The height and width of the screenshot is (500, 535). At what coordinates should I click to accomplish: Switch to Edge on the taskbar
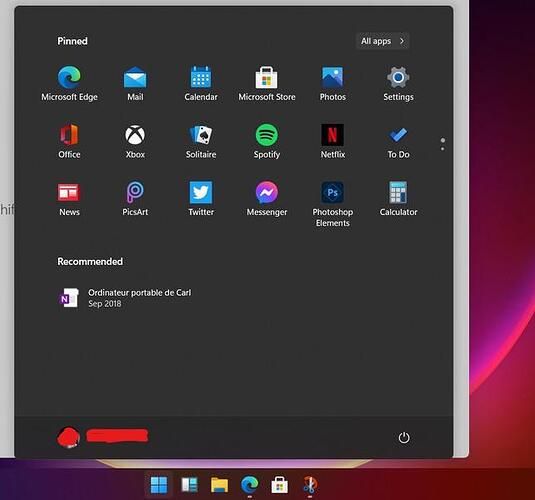point(249,485)
